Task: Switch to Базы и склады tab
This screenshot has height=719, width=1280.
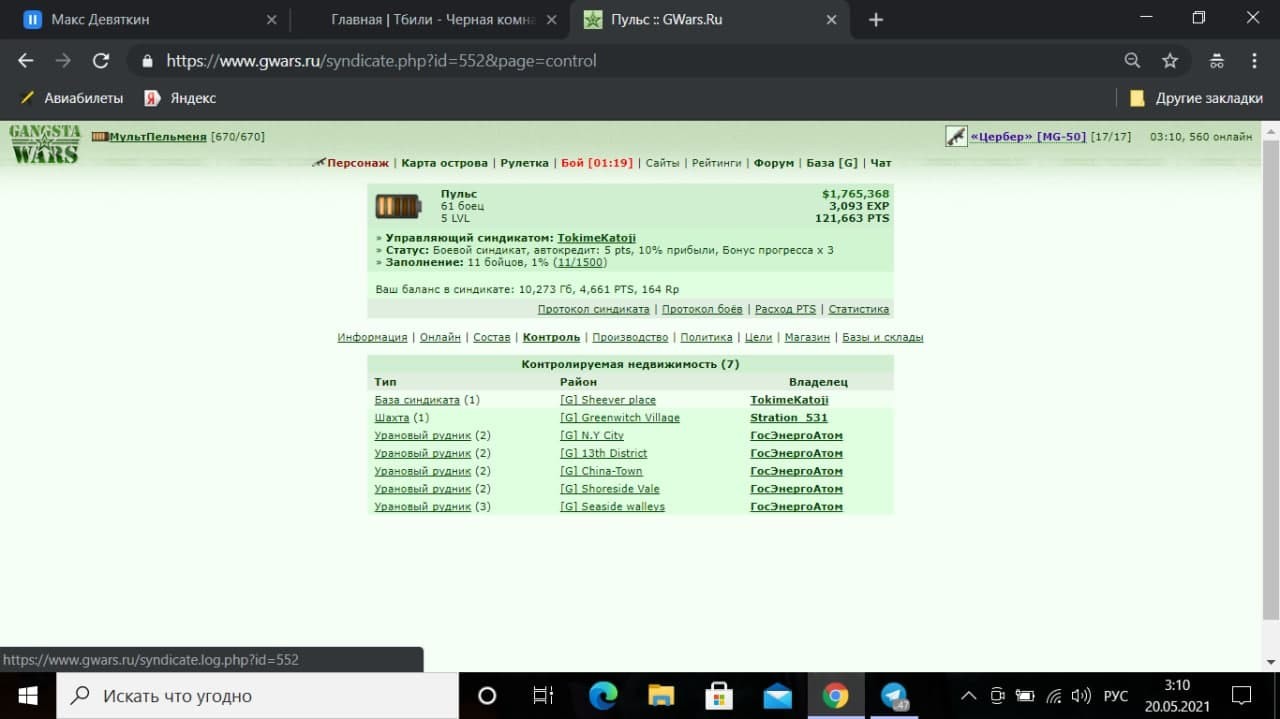Action: point(882,338)
